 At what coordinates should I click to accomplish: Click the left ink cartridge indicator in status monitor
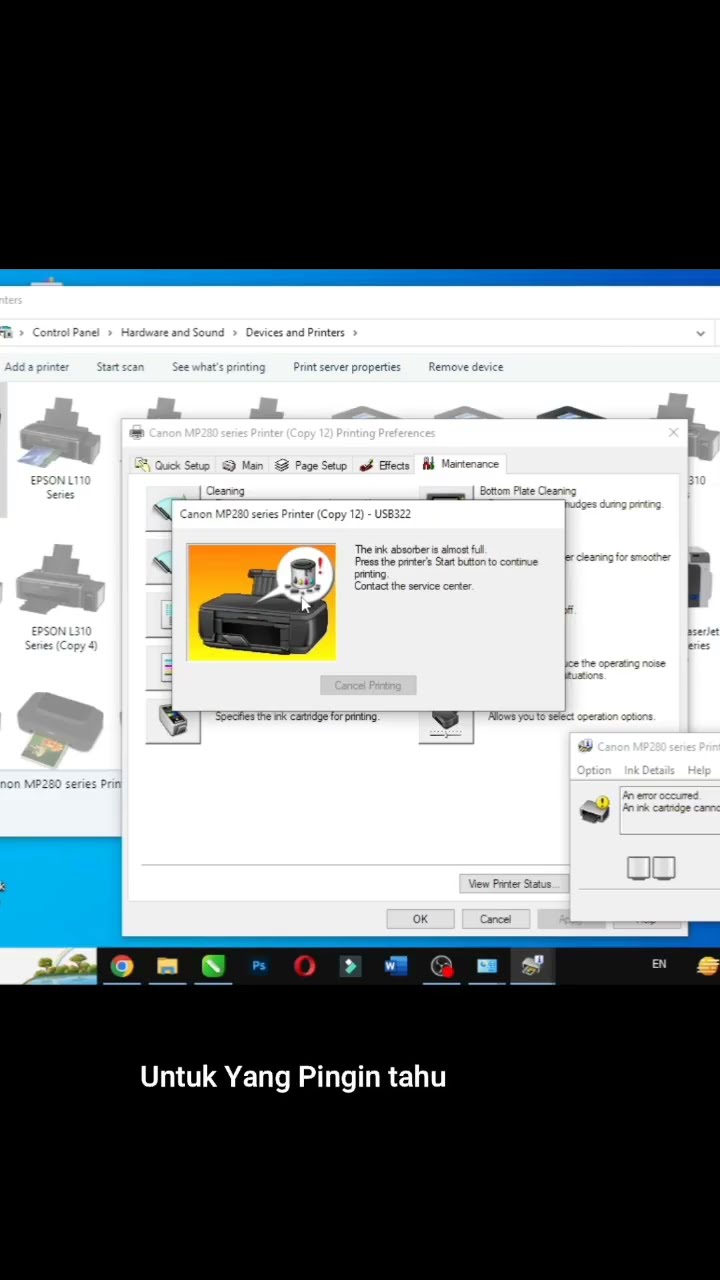pos(639,868)
